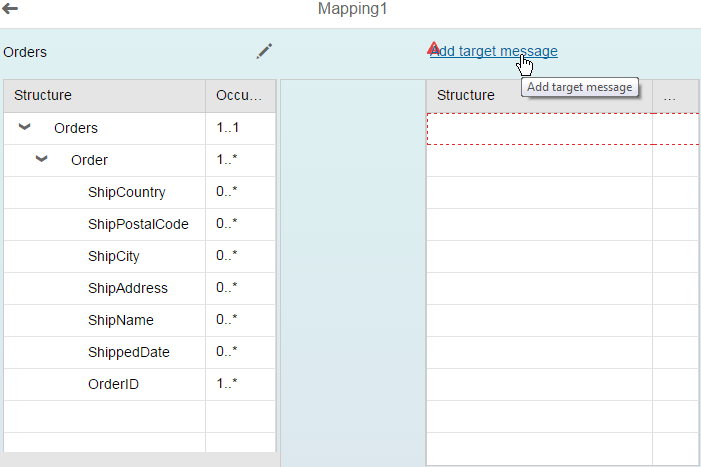Click the pencil edit icon beside Orders
Image resolution: width=701 pixels, height=467 pixels.
point(264,51)
